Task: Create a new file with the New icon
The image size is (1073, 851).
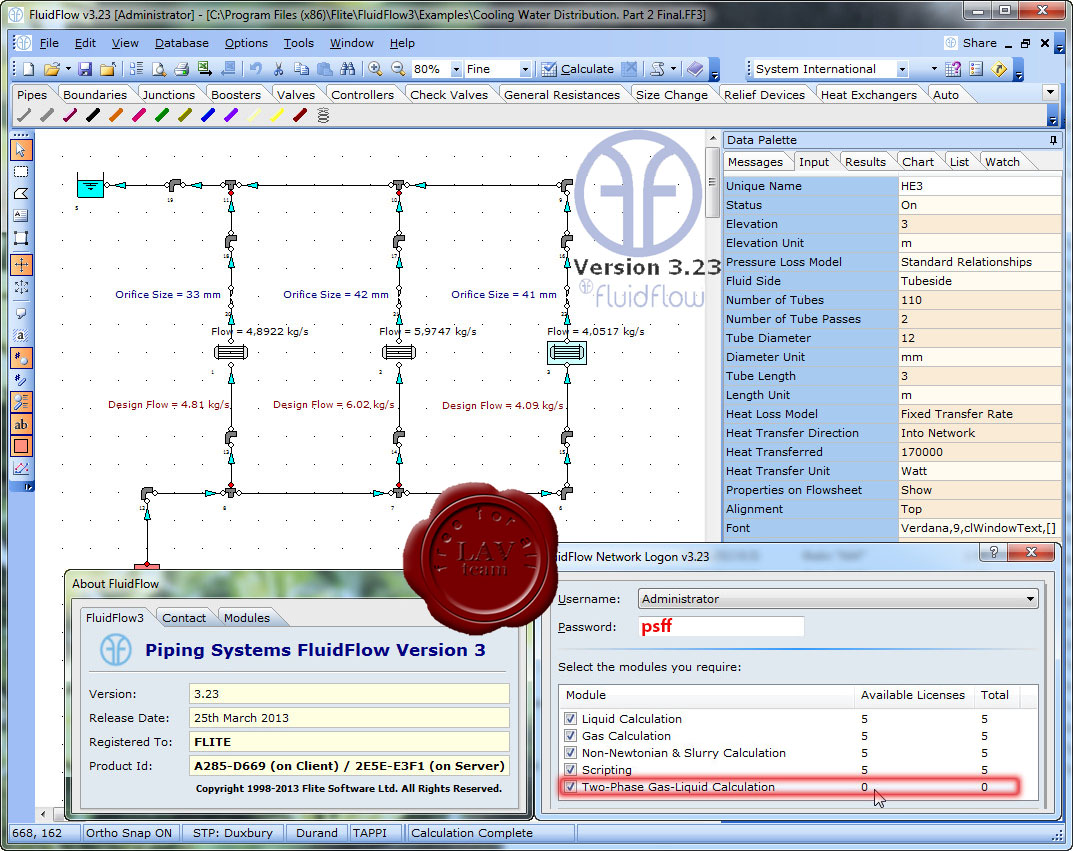Action: (x=28, y=69)
